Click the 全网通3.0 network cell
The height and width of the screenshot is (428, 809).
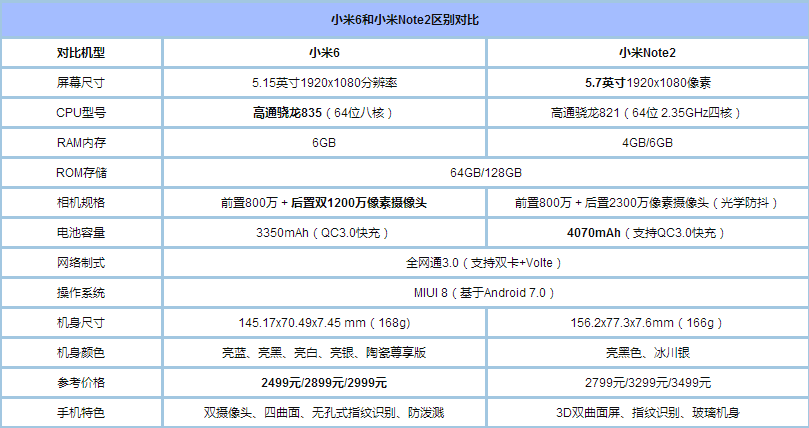click(486, 262)
